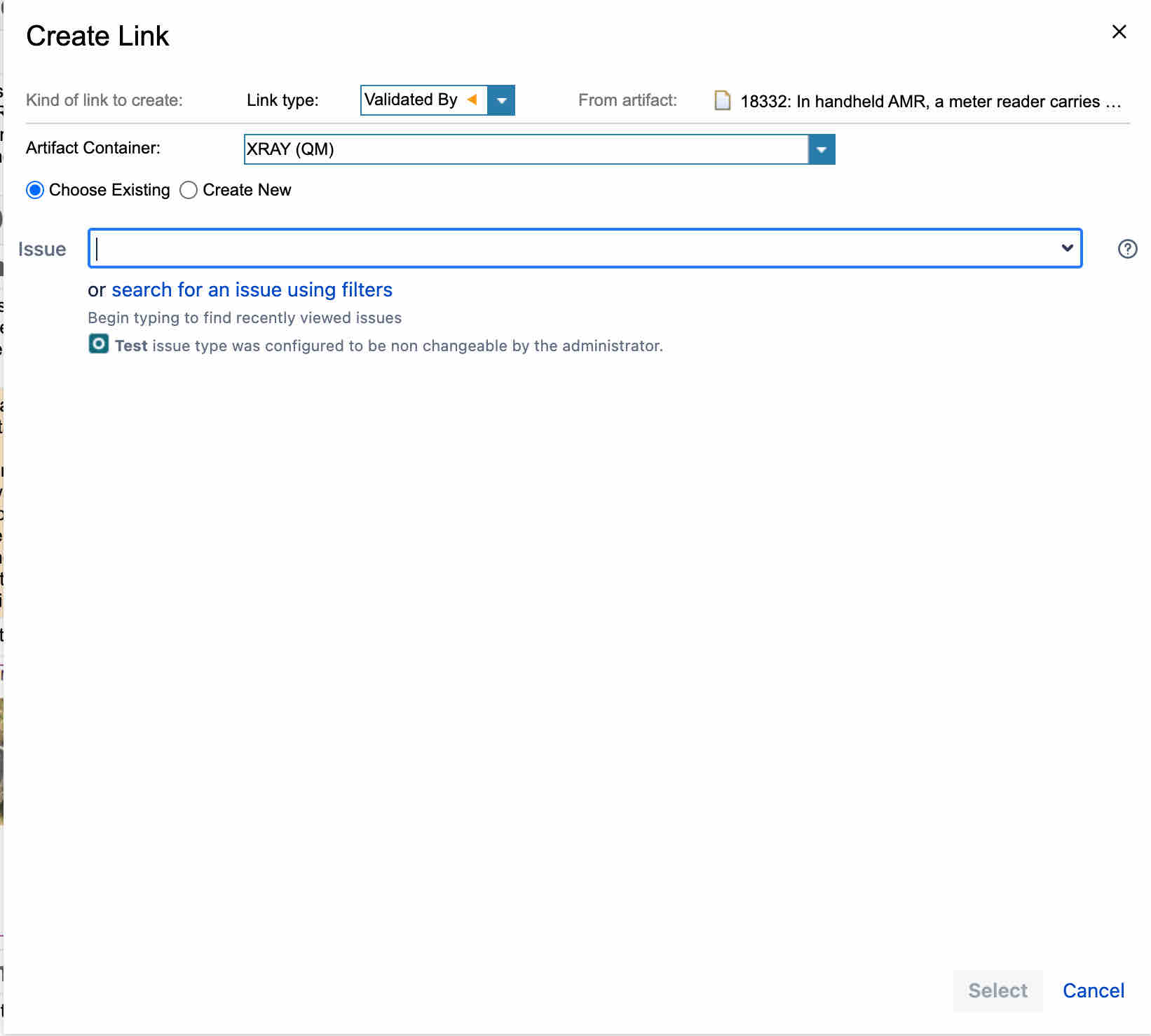This screenshot has width=1151, height=1036.
Task: Click the From artifact document icon
Action: 722,101
